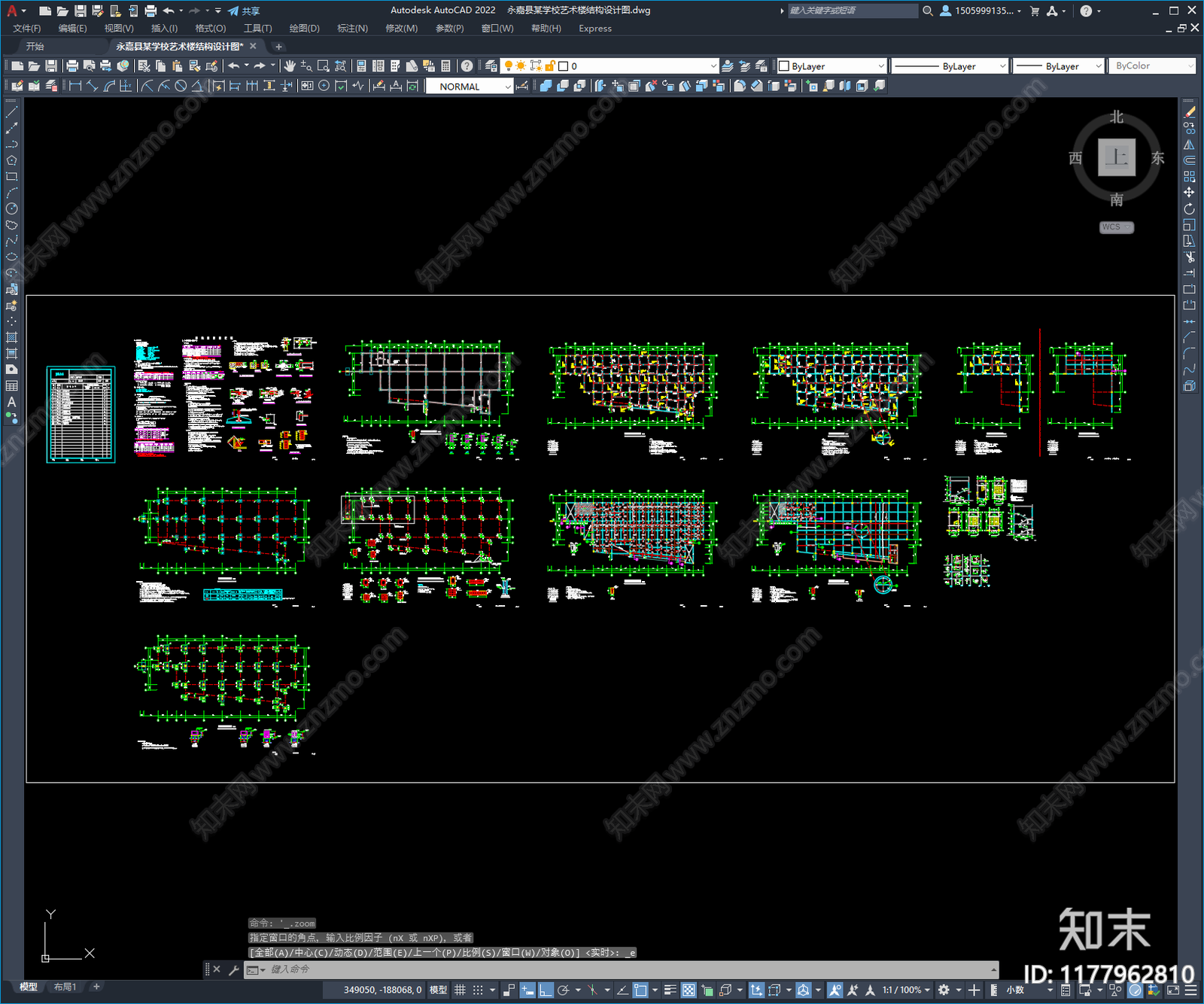Viewport: 1204px width, 1004px height.
Task: Toggle ortho mode in status bar
Action: pos(546,990)
